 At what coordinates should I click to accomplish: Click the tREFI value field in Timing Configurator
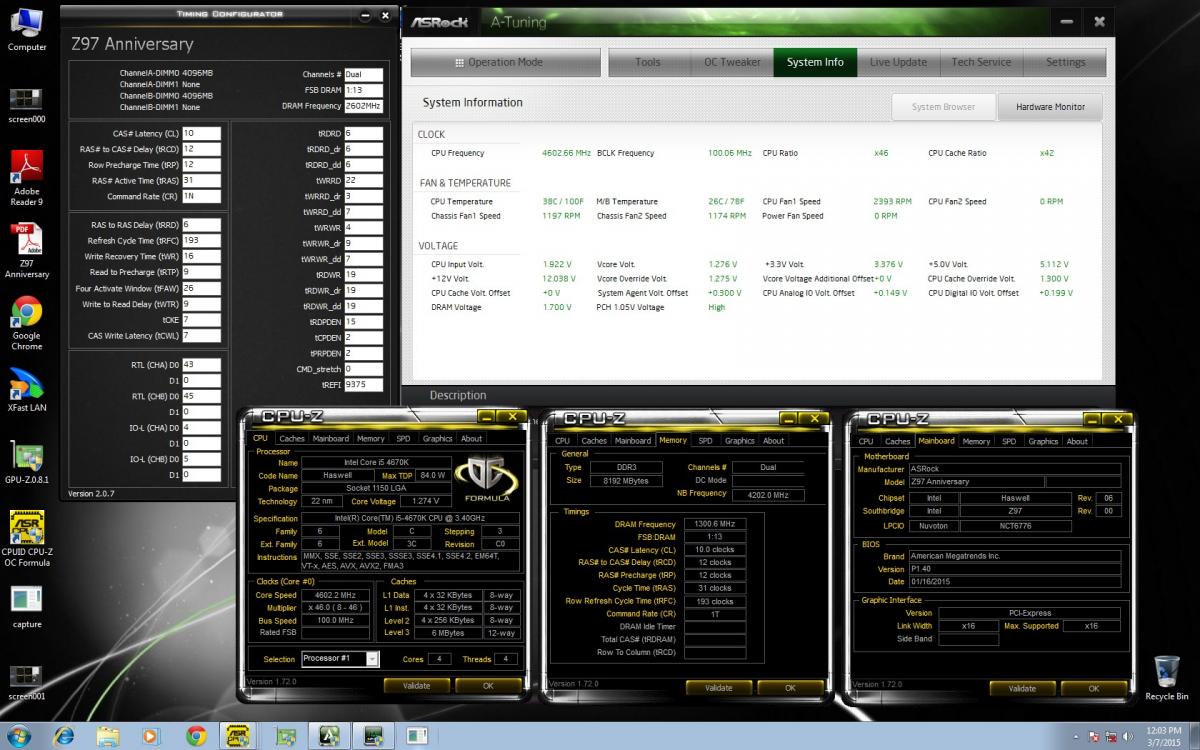coord(363,384)
